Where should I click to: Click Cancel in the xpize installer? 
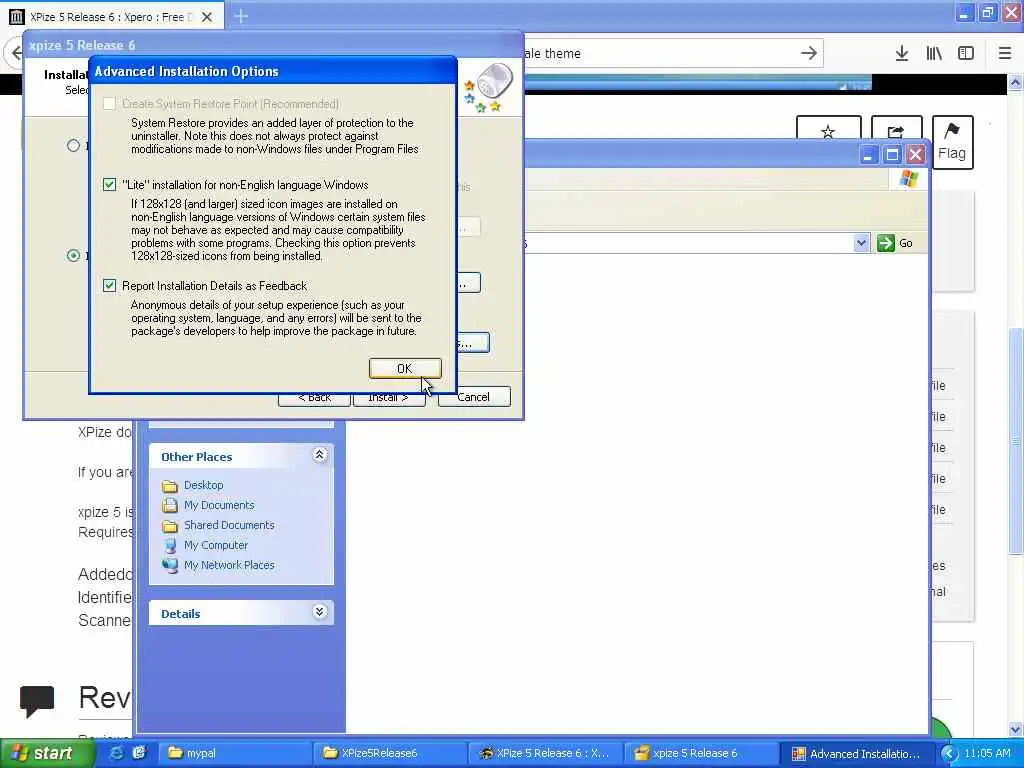click(474, 397)
